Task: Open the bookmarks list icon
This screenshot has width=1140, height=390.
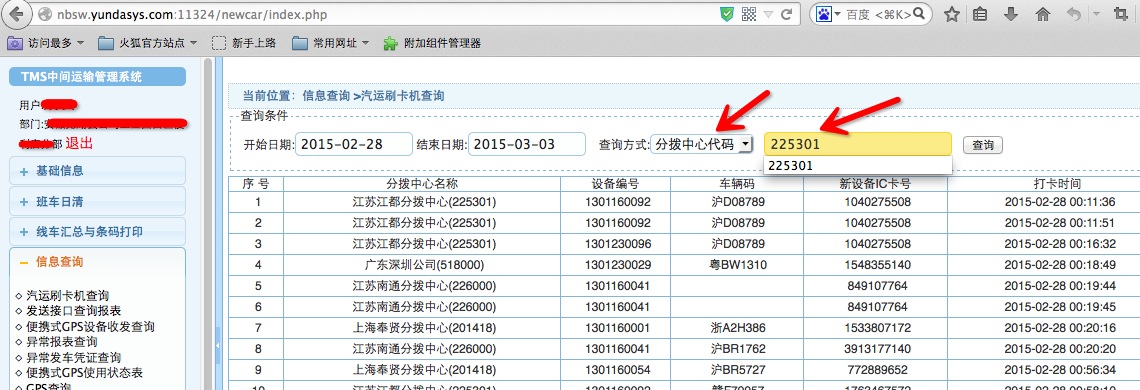Action: [980, 14]
